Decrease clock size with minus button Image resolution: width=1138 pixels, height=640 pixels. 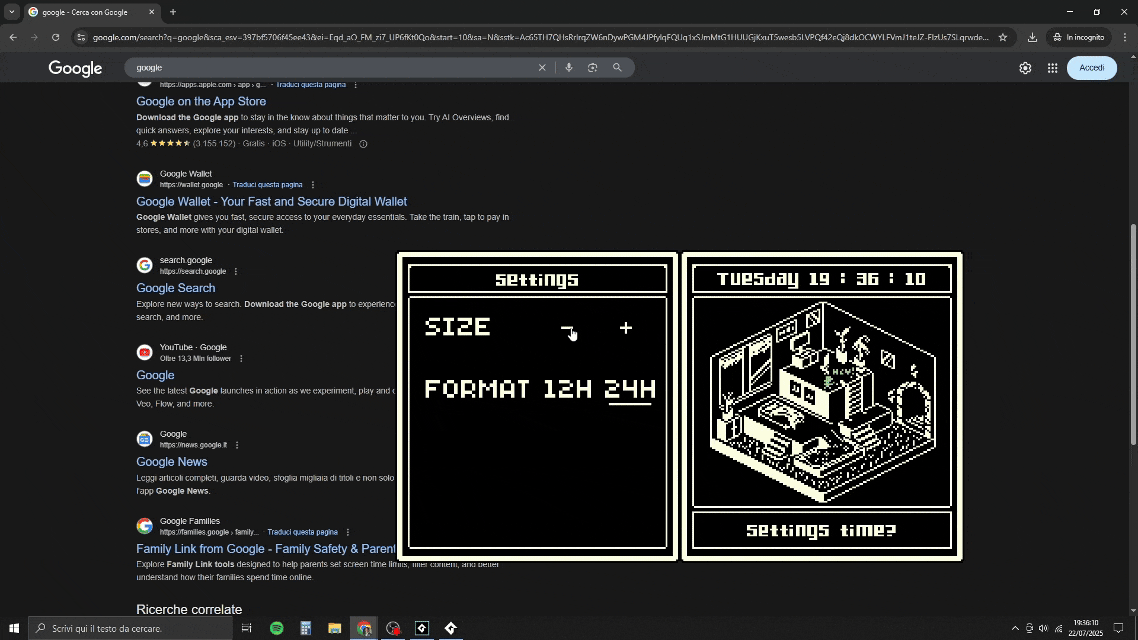point(567,328)
